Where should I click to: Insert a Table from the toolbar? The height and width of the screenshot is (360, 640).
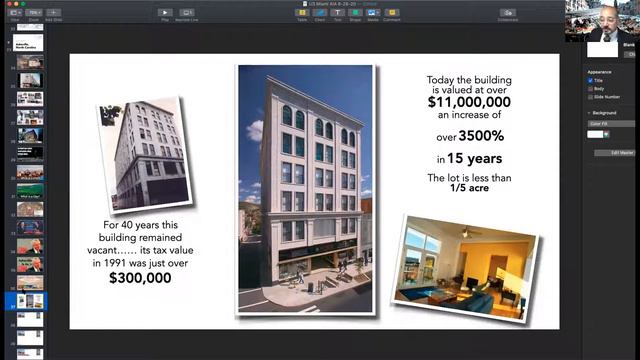[302, 13]
